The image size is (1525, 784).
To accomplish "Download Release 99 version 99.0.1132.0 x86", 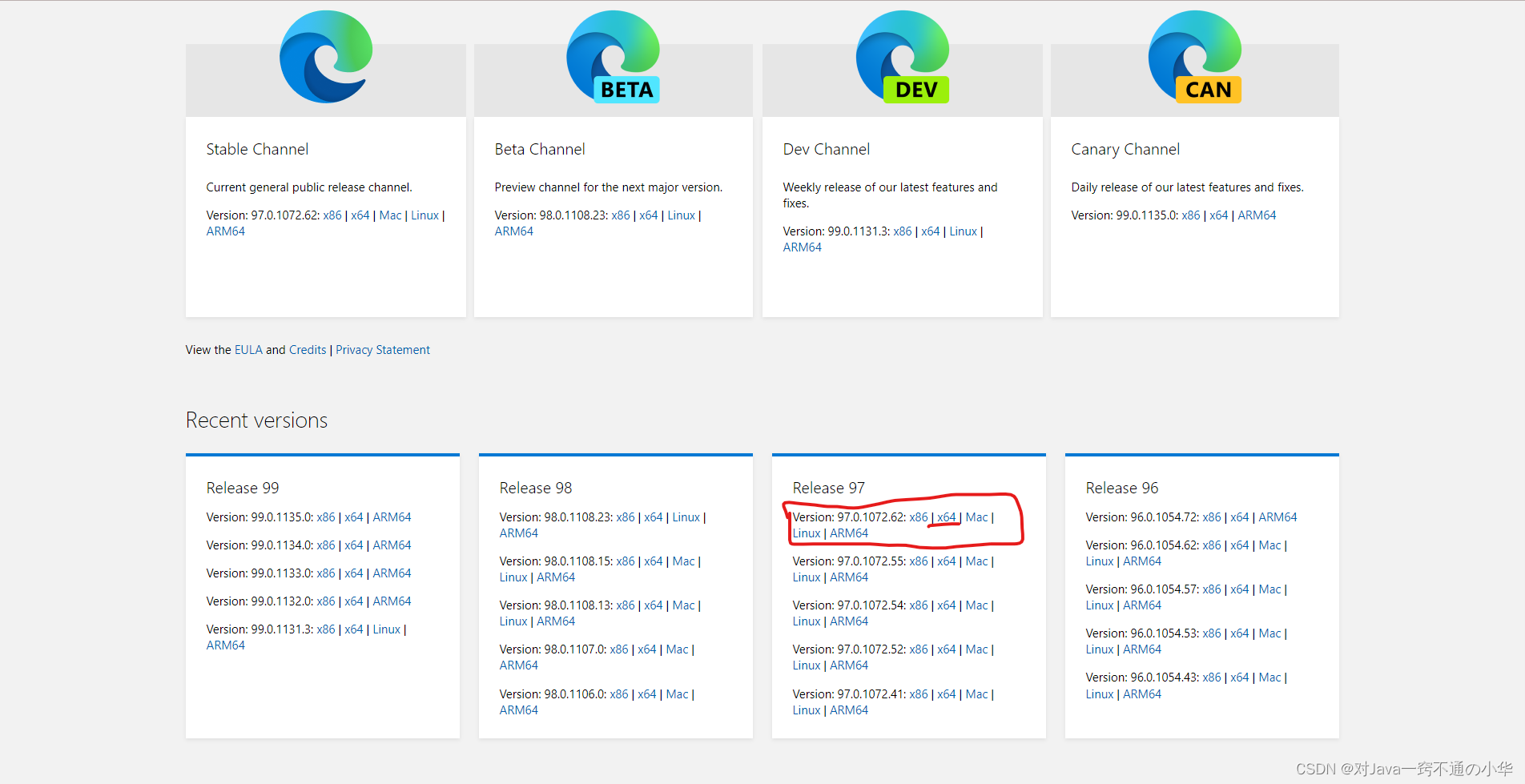I will click(326, 601).
